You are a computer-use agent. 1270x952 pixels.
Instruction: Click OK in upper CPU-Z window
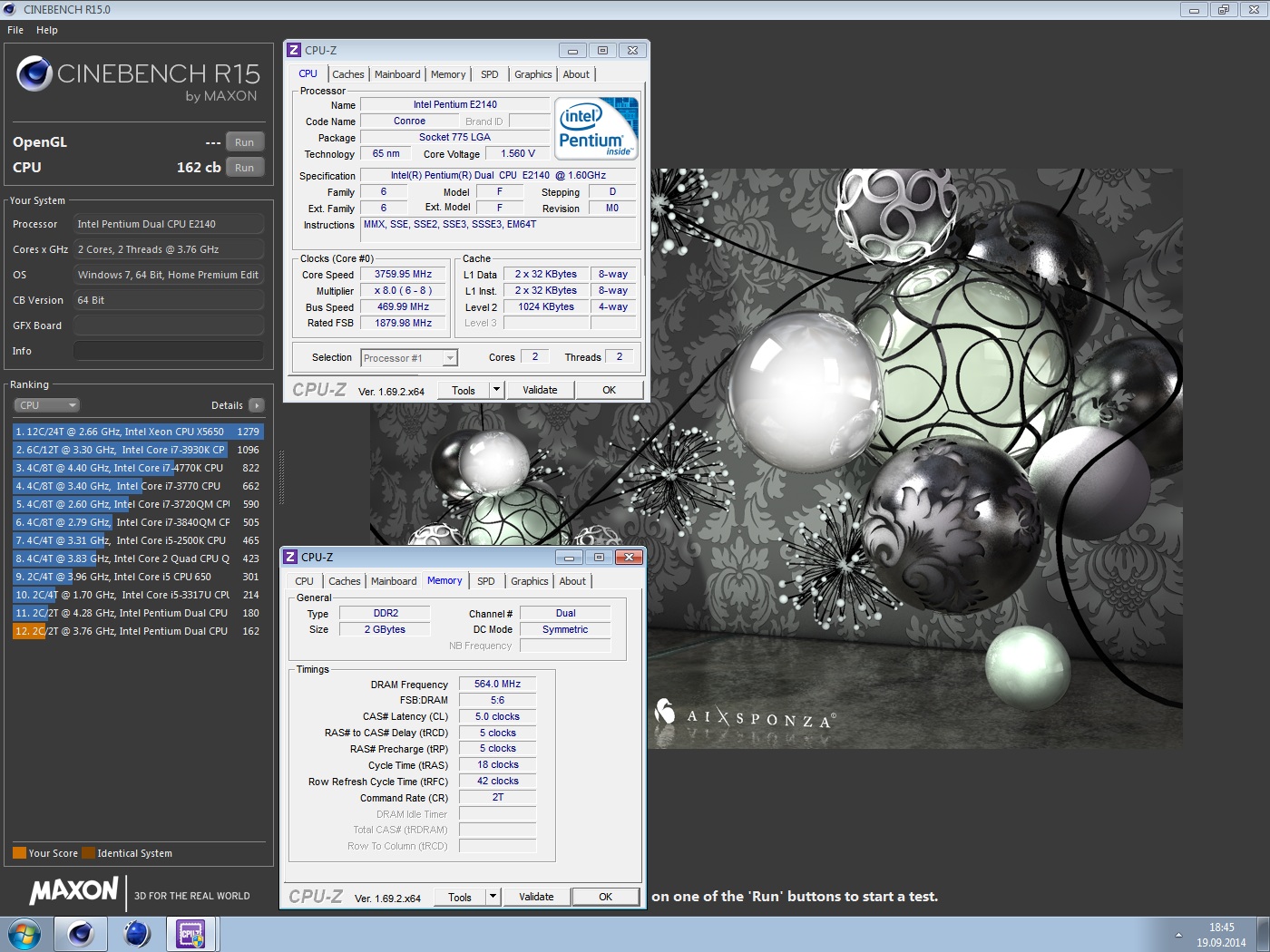(610, 390)
